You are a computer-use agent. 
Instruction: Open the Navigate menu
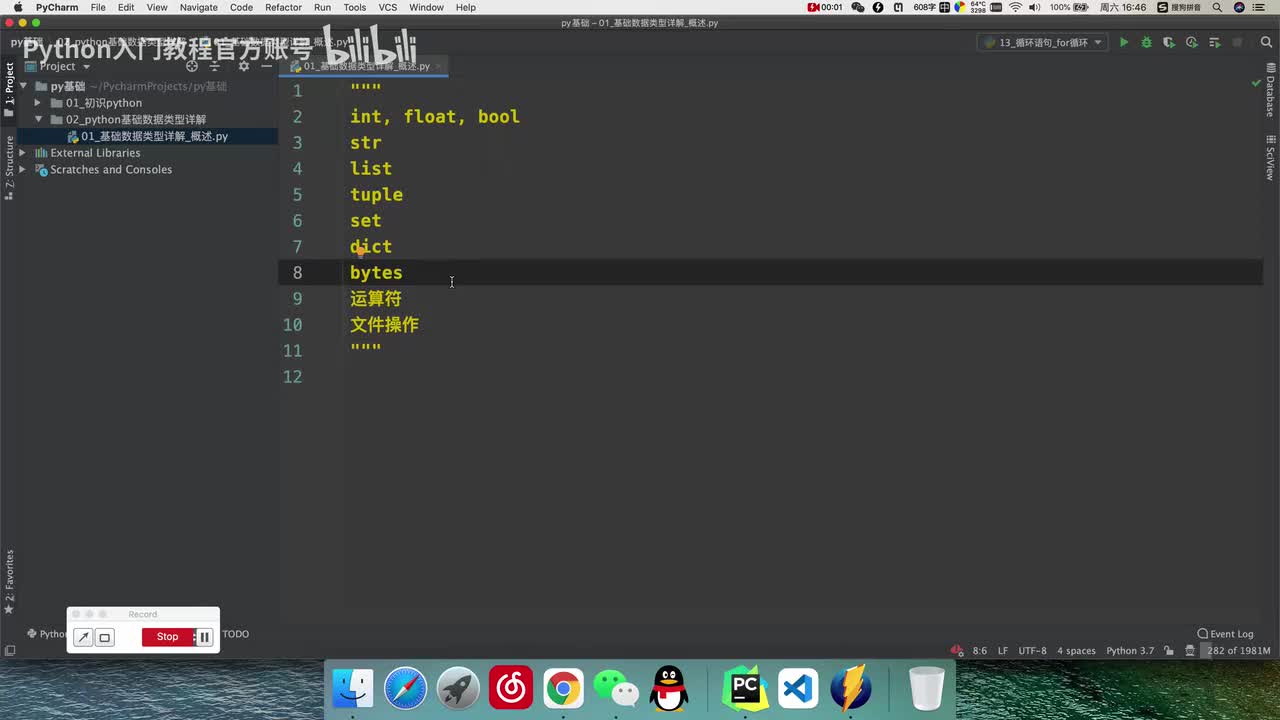pos(198,7)
